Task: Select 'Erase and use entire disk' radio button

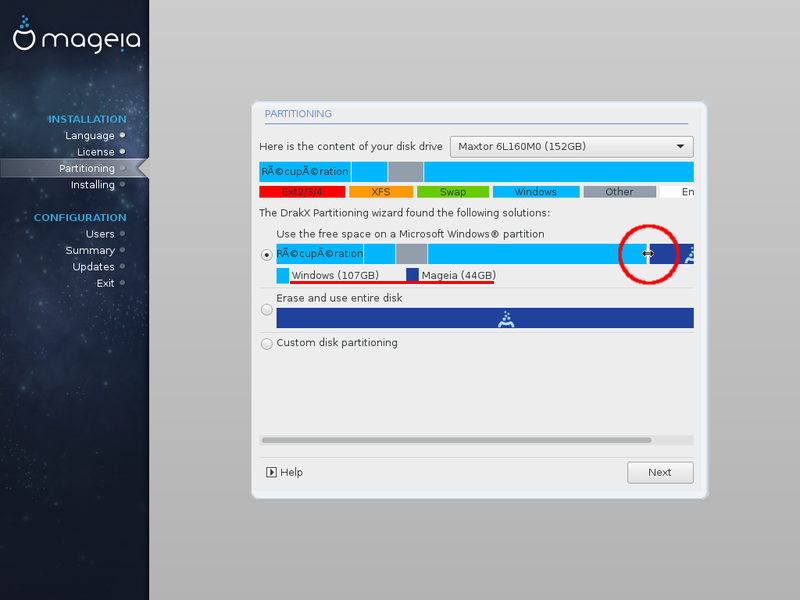Action: click(266, 310)
